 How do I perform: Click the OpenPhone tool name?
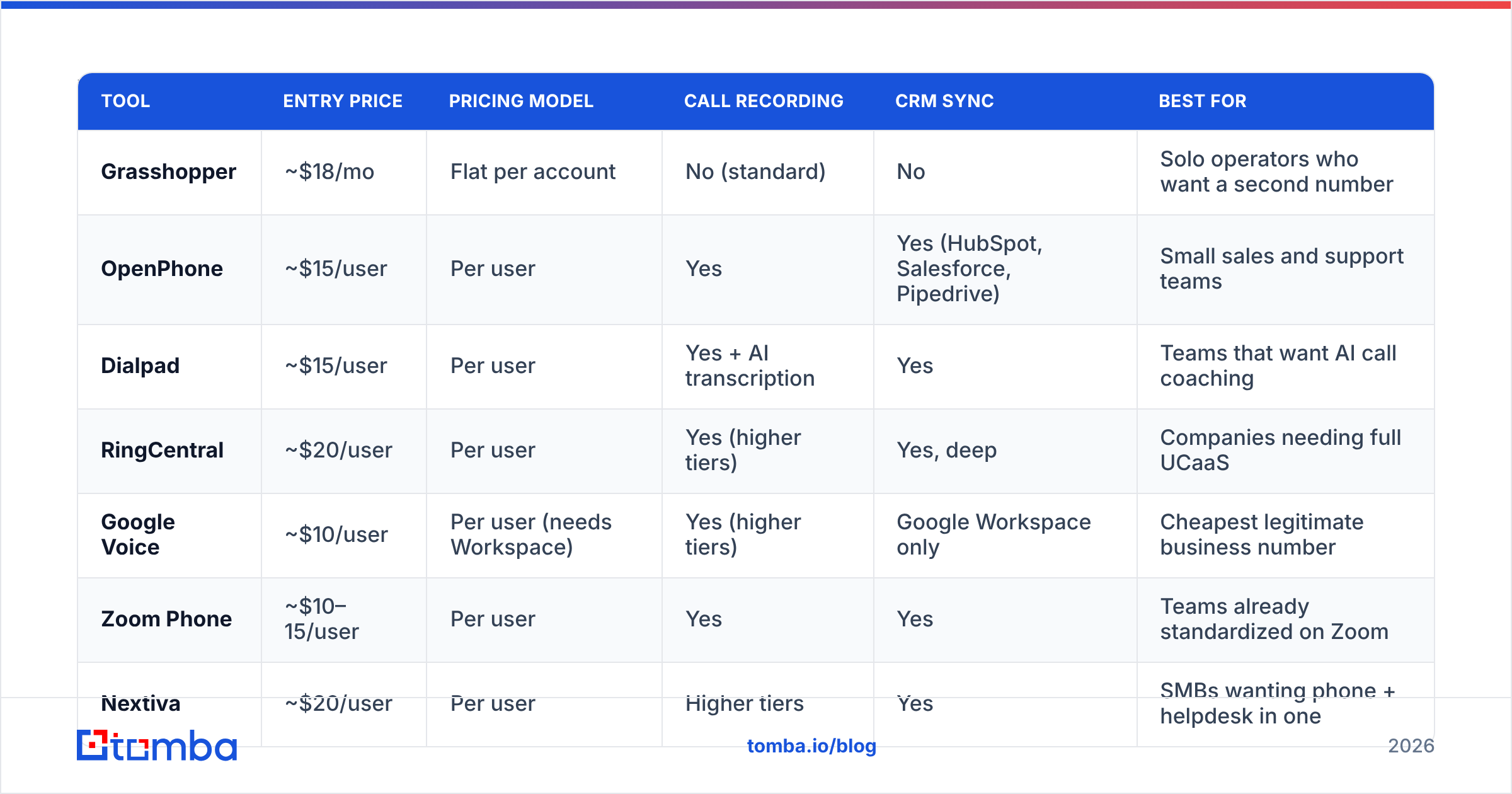coord(162,269)
